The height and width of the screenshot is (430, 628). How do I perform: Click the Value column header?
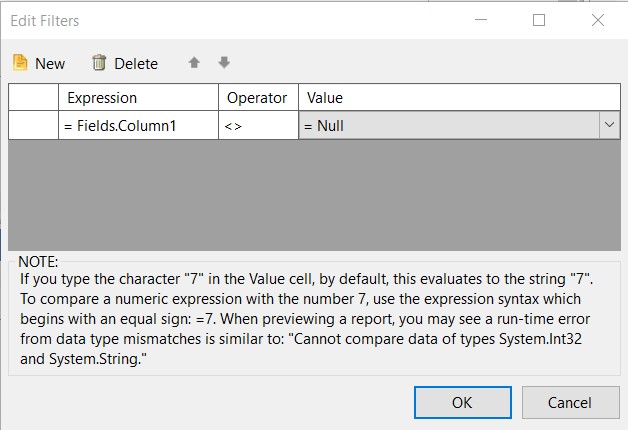coord(458,98)
